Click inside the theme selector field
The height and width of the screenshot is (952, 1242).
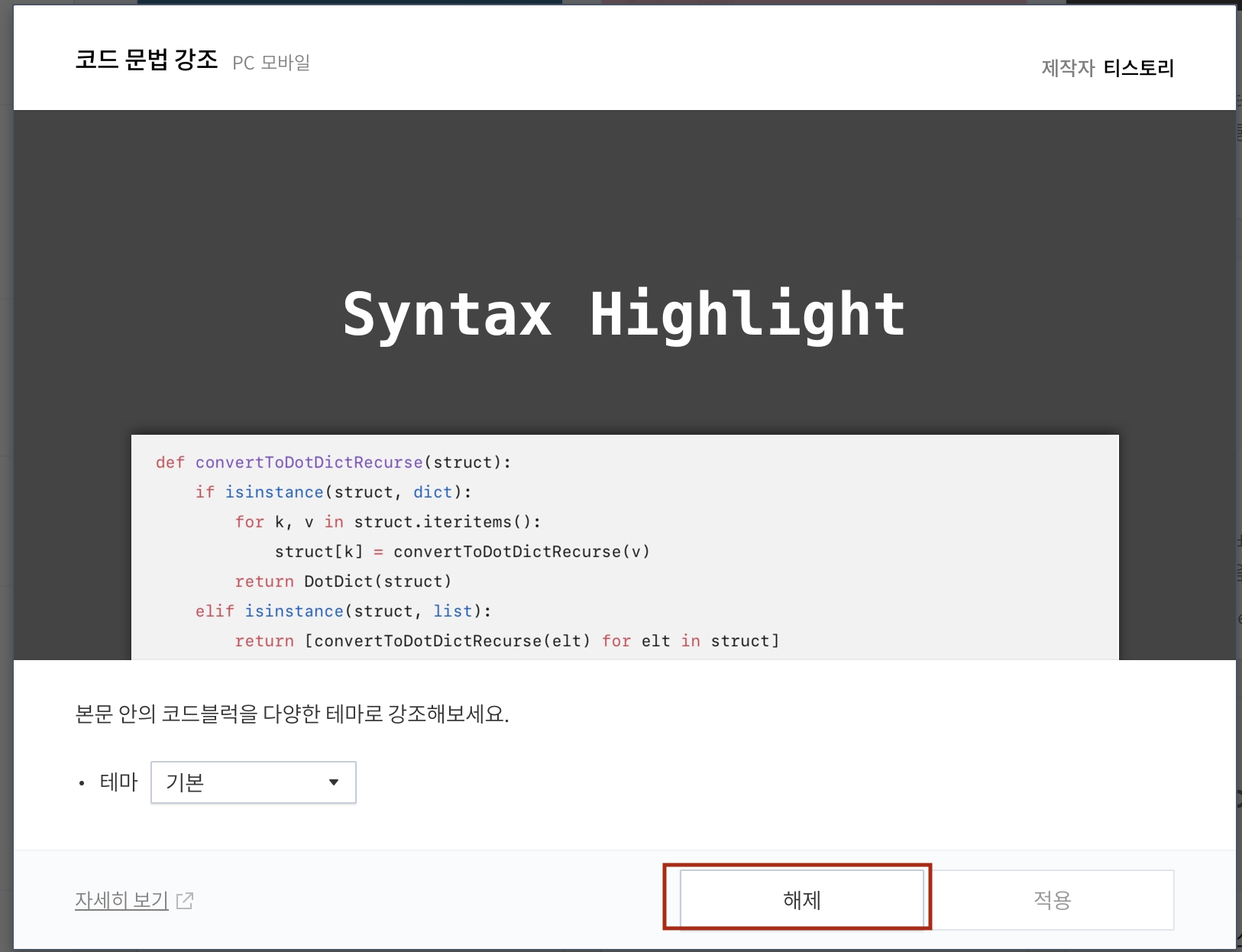pyautogui.click(x=229, y=782)
